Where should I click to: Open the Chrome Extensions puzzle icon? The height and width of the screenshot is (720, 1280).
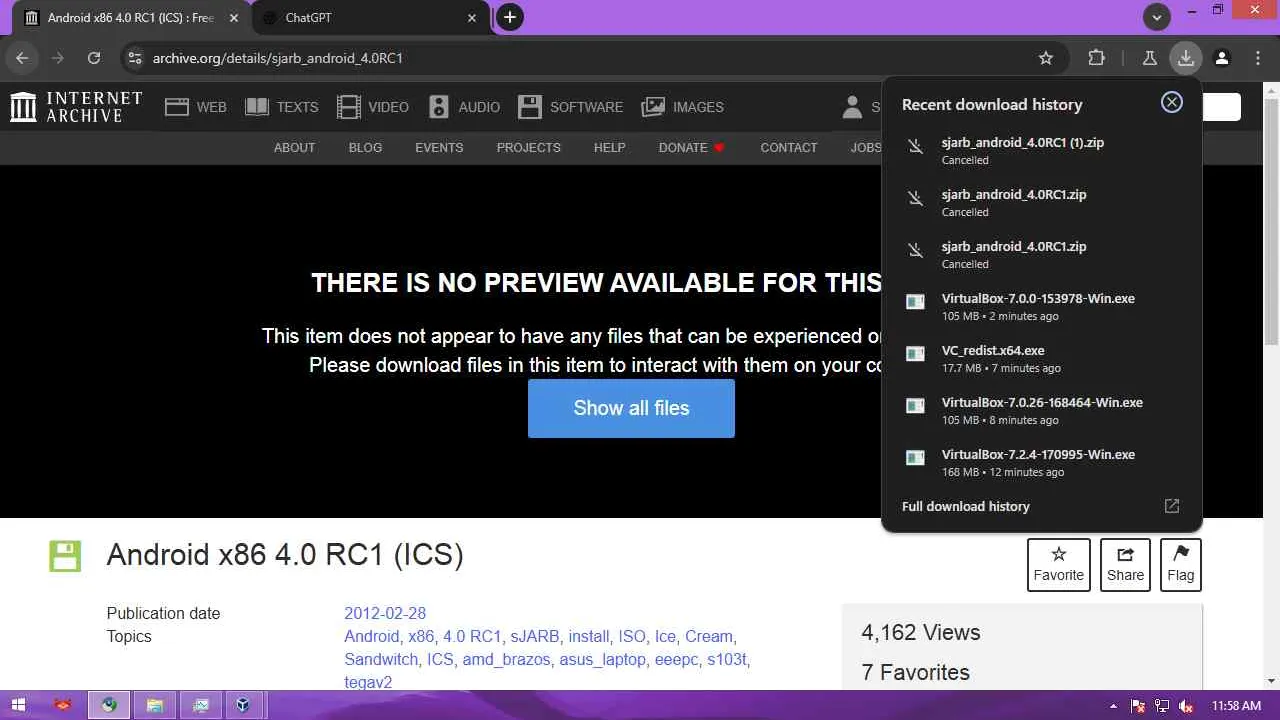(1096, 58)
